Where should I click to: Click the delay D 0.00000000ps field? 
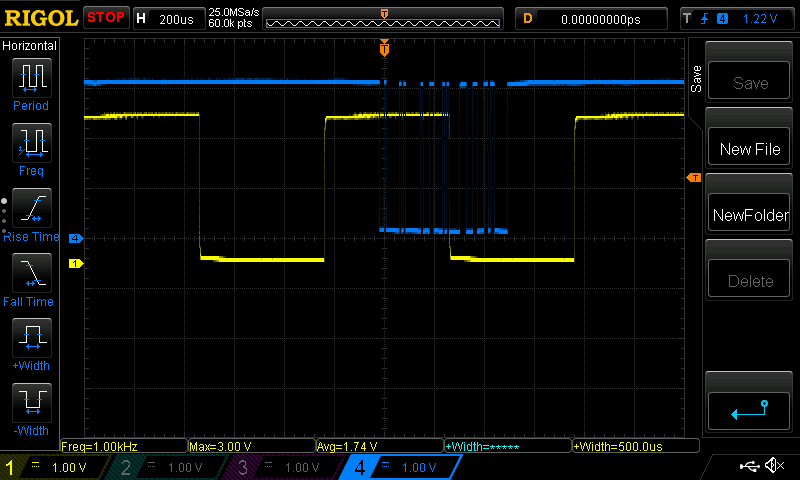(x=591, y=19)
